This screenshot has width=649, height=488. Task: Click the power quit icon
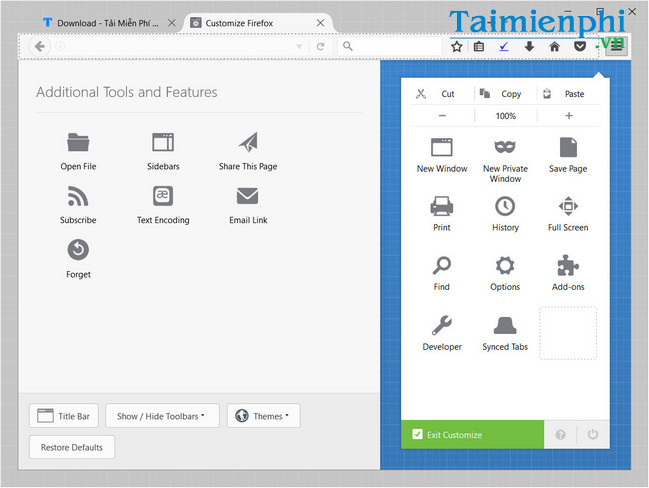tap(593, 434)
